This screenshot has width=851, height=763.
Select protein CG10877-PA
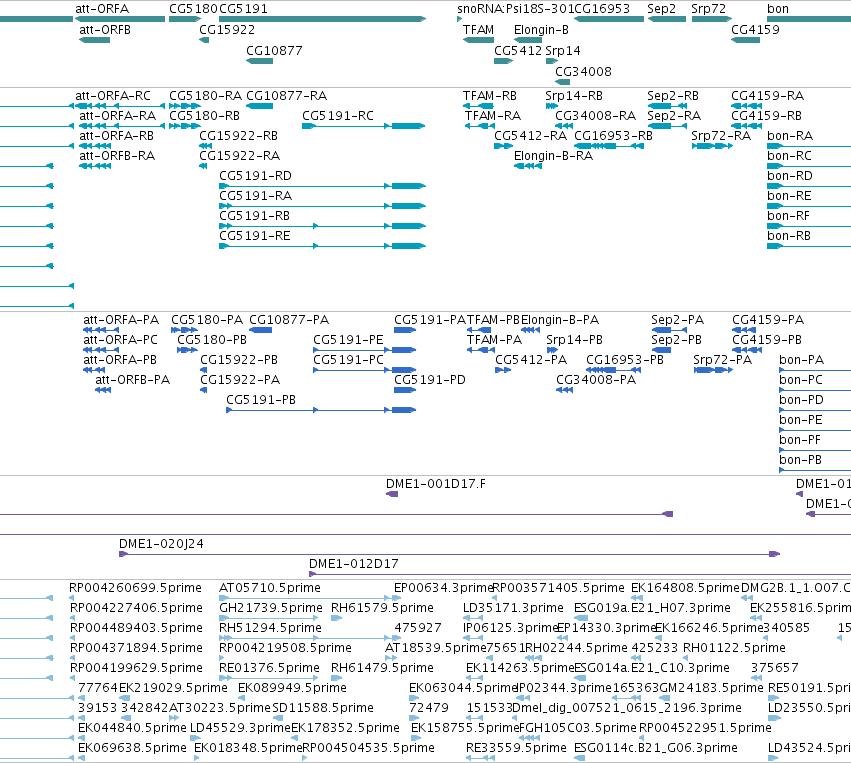pos(289,320)
